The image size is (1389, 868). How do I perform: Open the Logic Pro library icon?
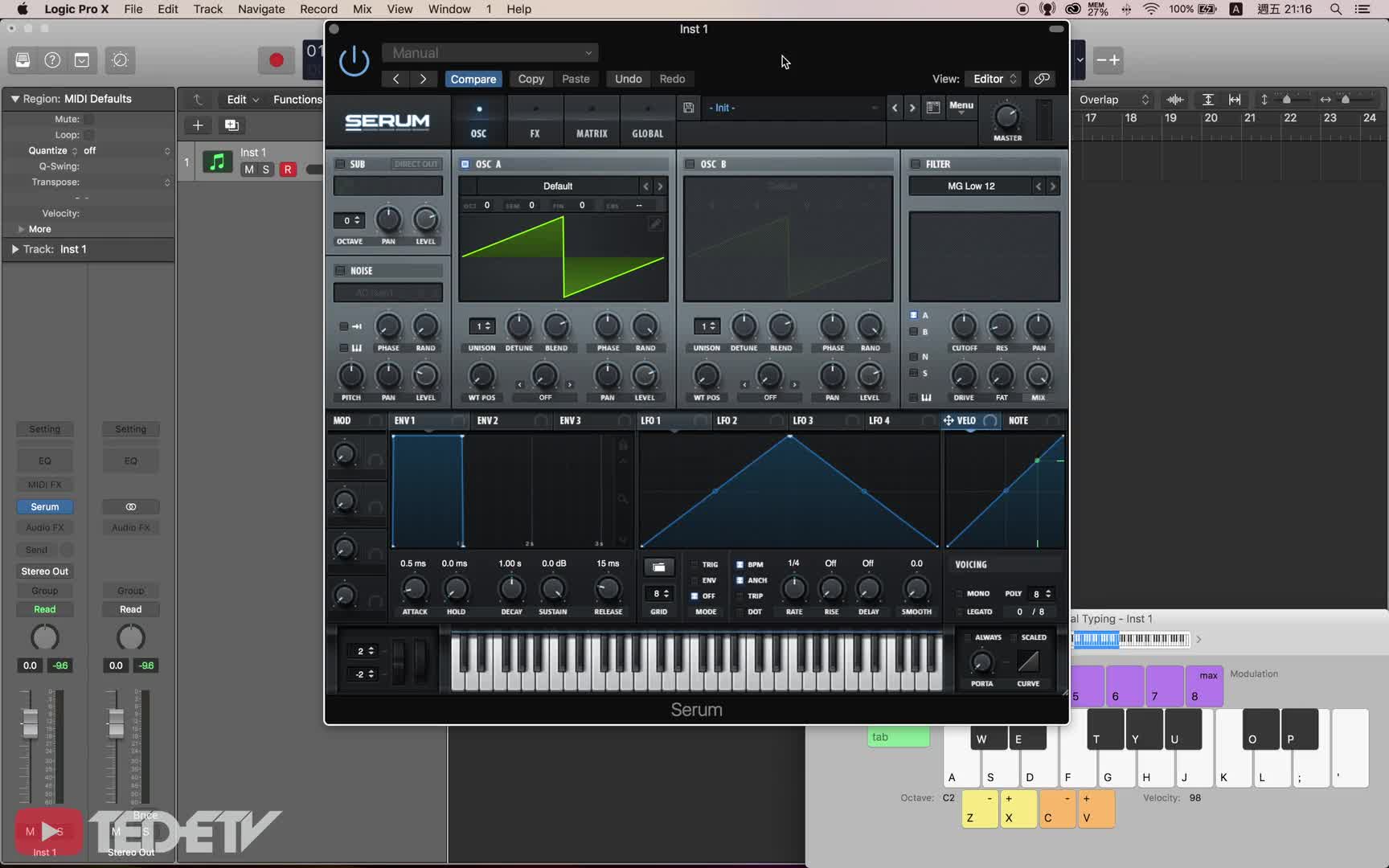[23, 60]
